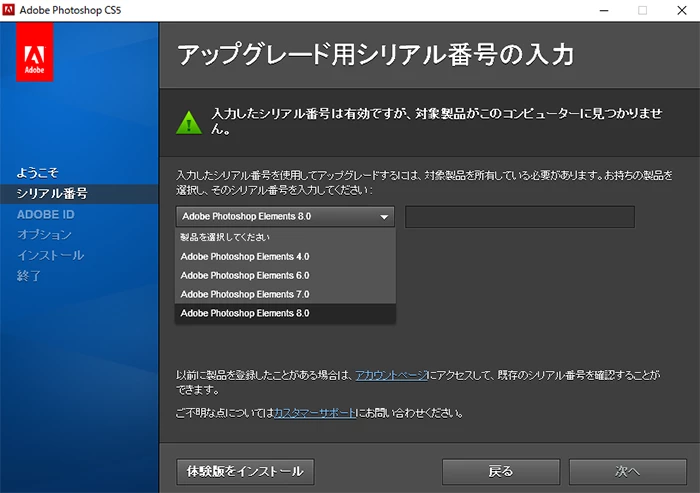The image size is (700, 493).
Task: Click the serial number input field
Action: pyautogui.click(x=520, y=217)
